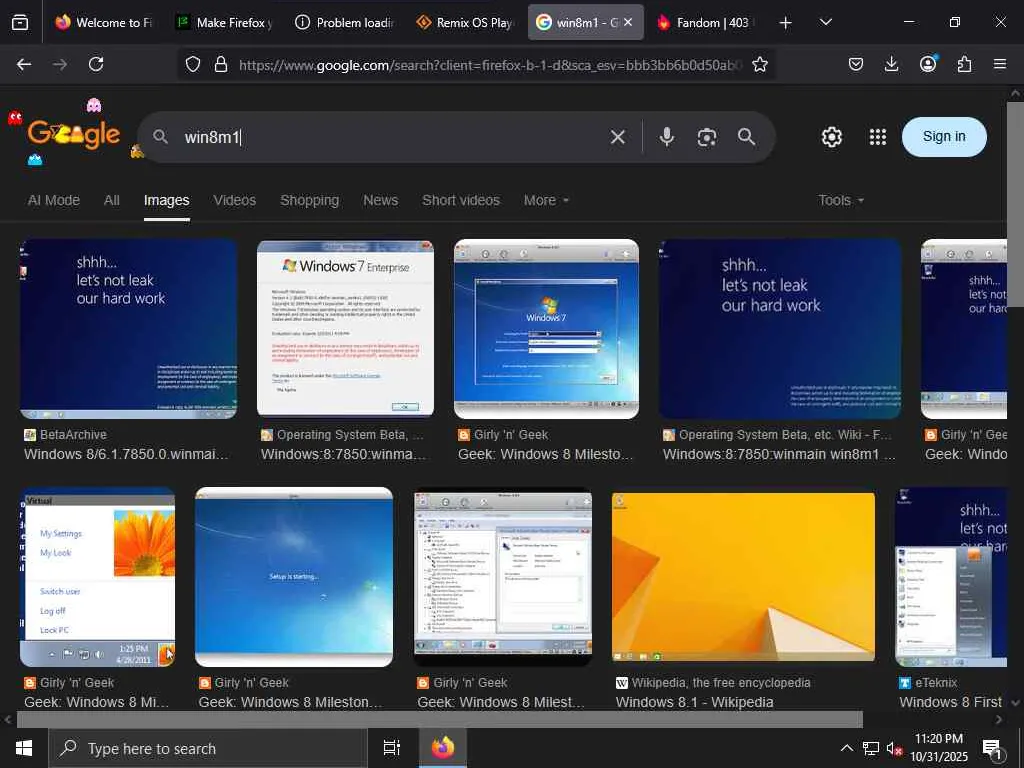Open the Firefox account icon
The width and height of the screenshot is (1024, 768).
tap(928, 63)
